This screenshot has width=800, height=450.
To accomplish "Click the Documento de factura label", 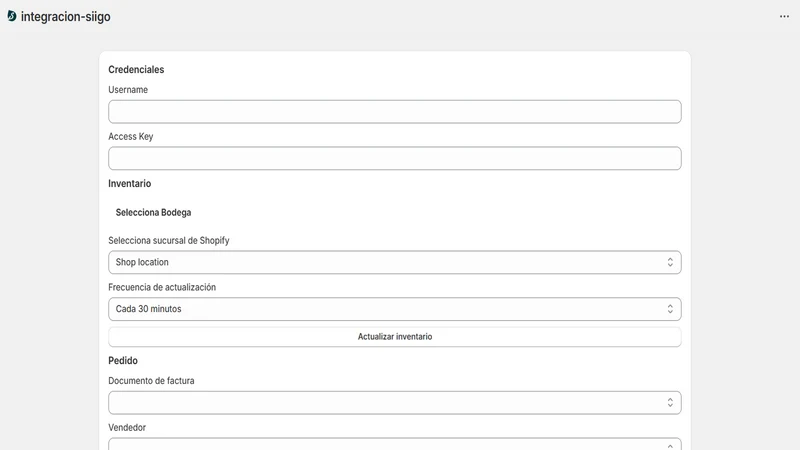I will 151,381.
